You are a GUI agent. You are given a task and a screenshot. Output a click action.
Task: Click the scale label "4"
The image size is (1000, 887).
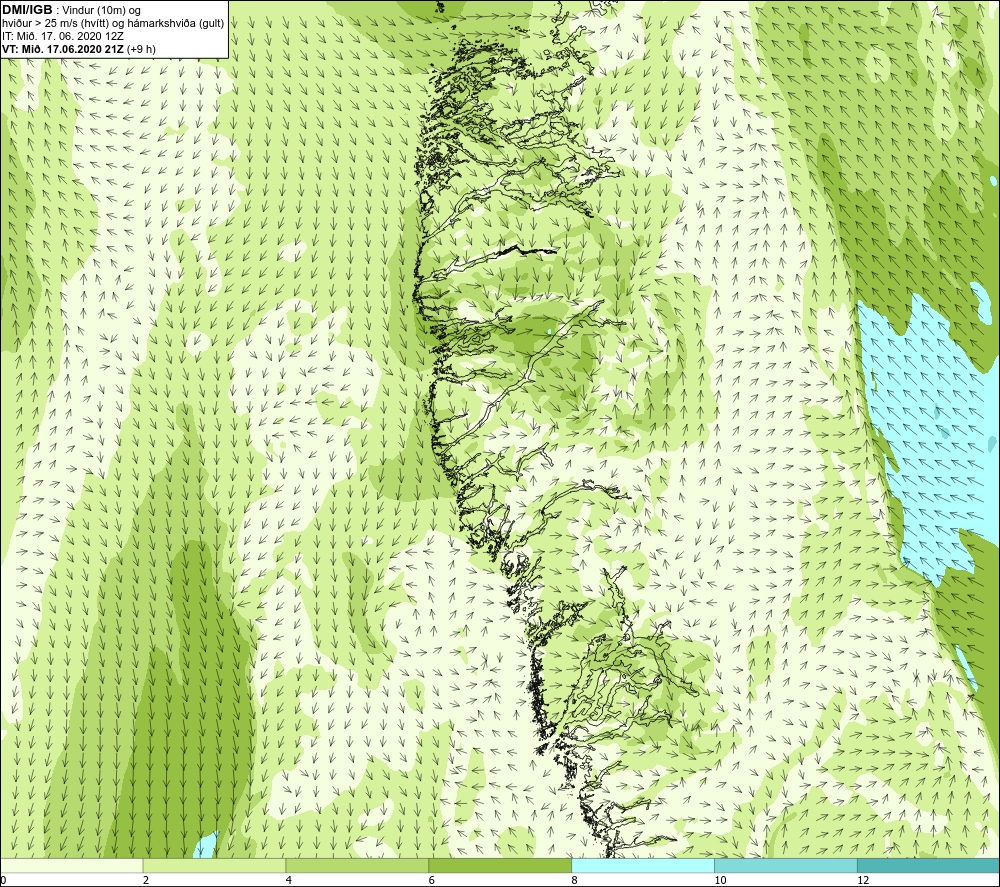[289, 881]
